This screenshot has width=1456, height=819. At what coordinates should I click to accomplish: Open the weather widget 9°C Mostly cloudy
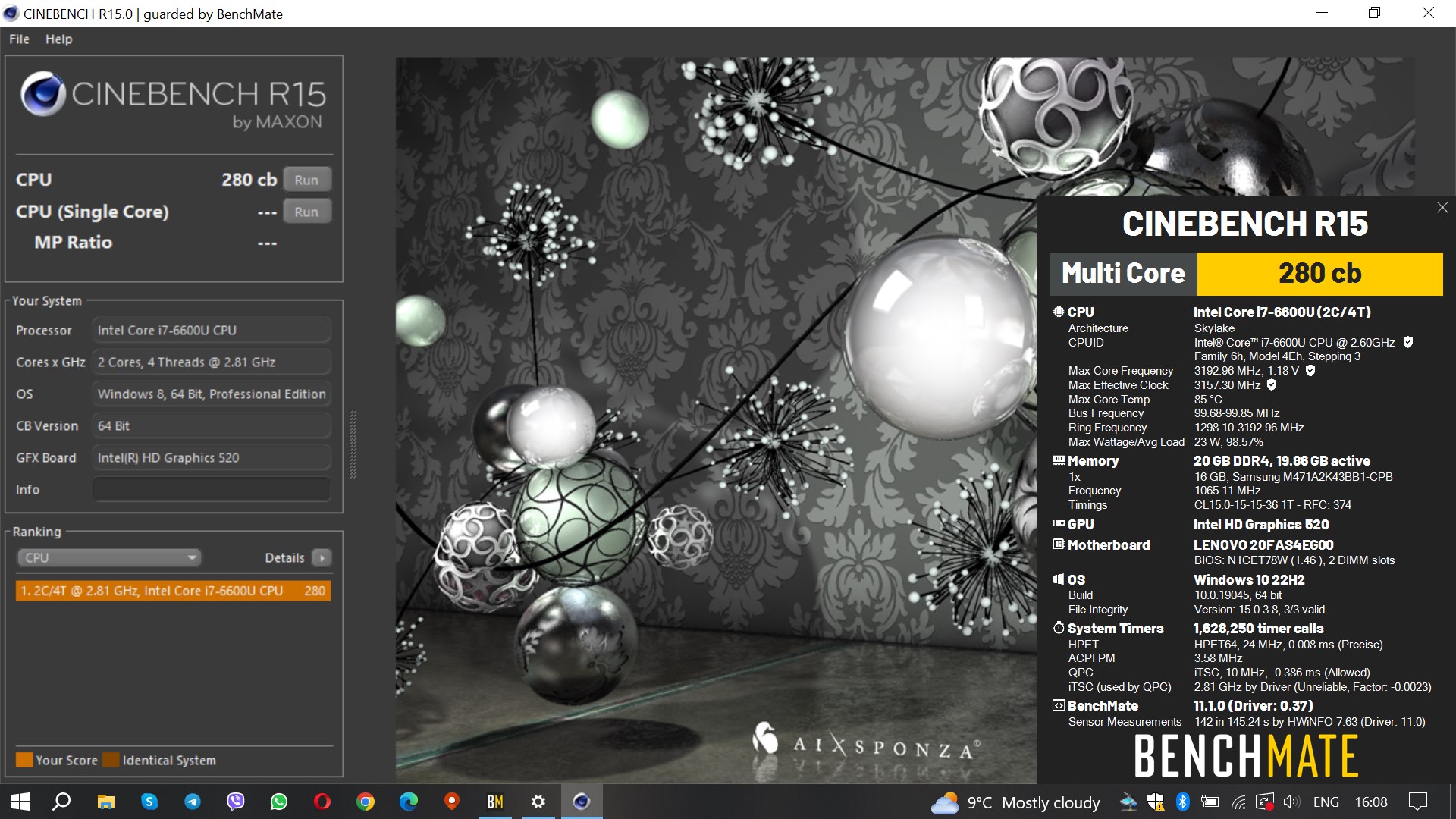[x=1015, y=802]
